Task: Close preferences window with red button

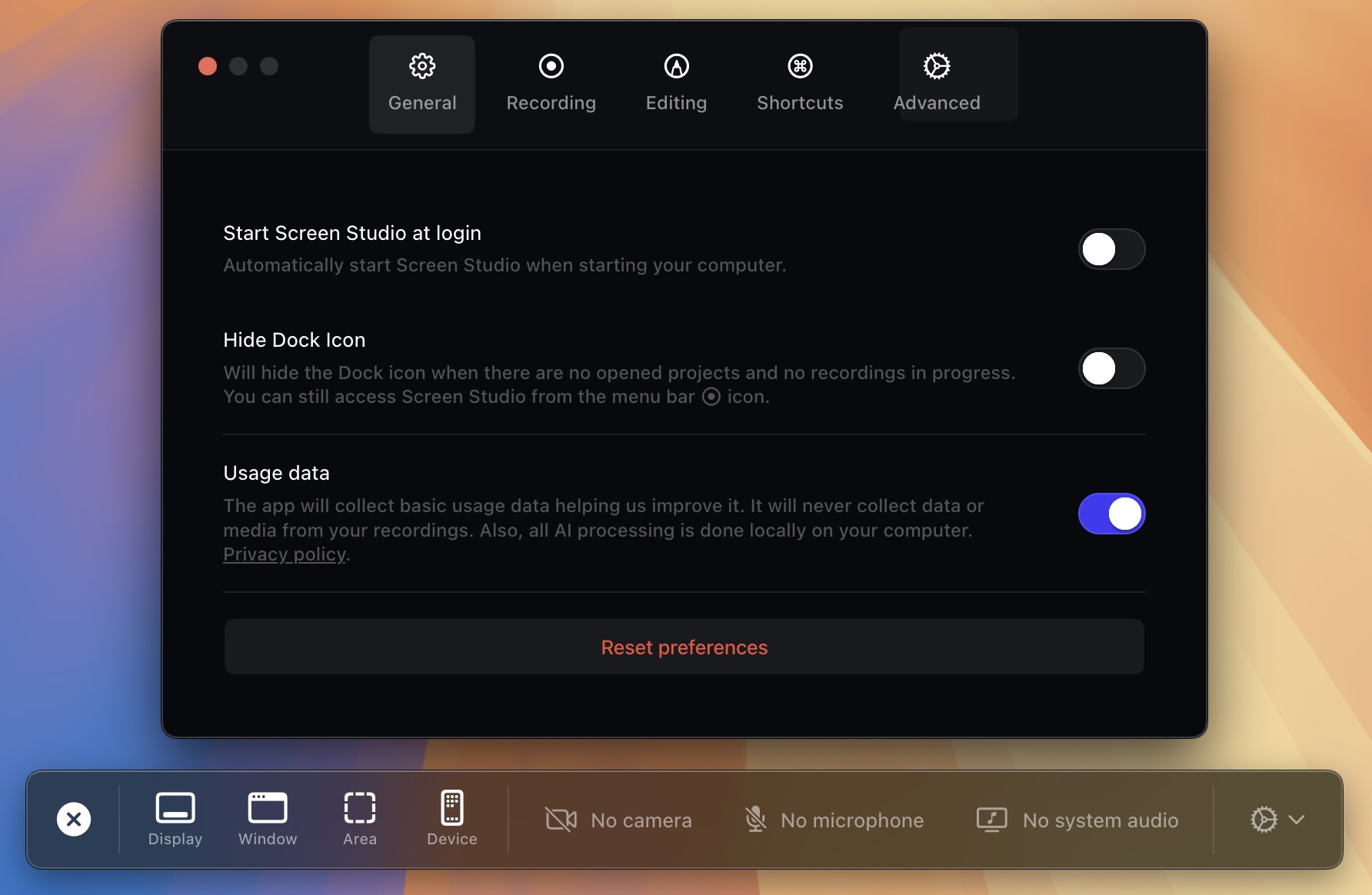Action: 208,66
